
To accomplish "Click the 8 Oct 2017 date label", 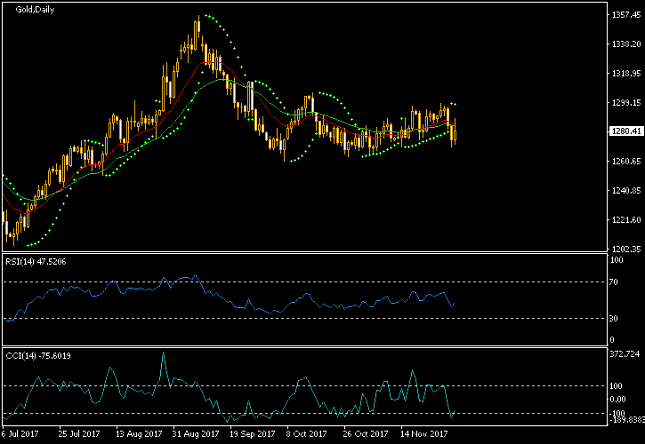I will coord(306,434).
